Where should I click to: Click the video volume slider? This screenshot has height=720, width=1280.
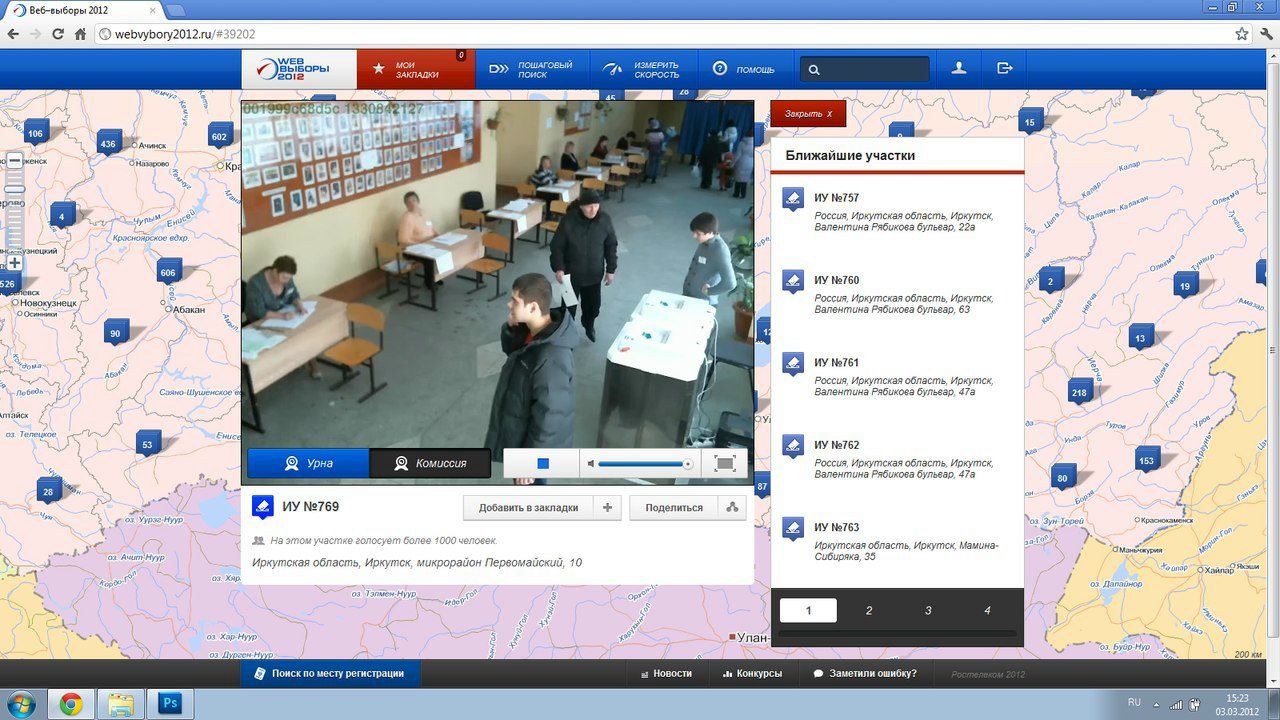pyautogui.click(x=641, y=464)
